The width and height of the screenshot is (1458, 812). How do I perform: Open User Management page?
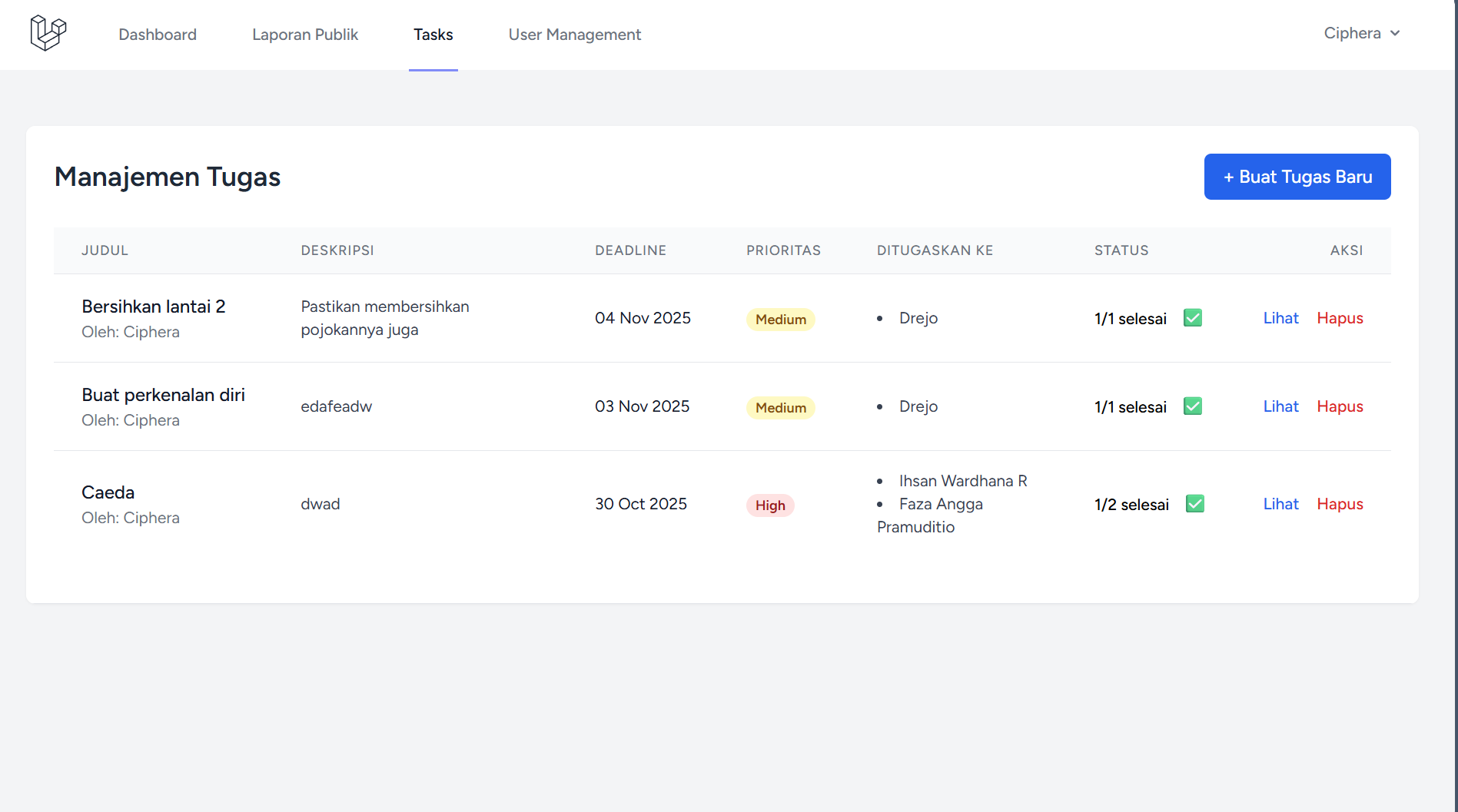575,35
